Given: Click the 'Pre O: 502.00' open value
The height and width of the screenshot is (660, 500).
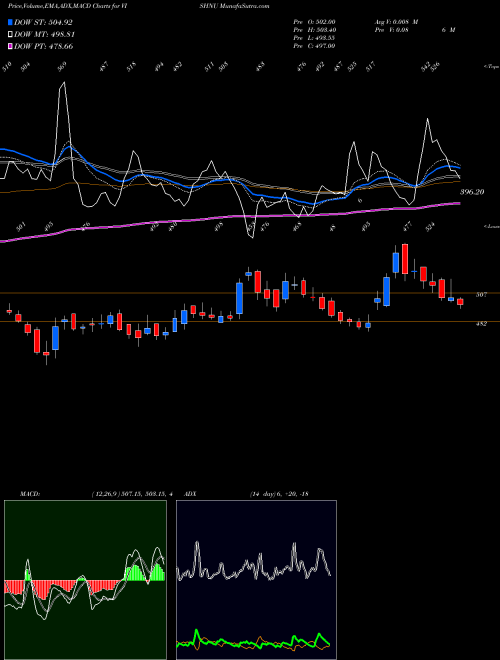Looking at the screenshot, I should 314,22.
